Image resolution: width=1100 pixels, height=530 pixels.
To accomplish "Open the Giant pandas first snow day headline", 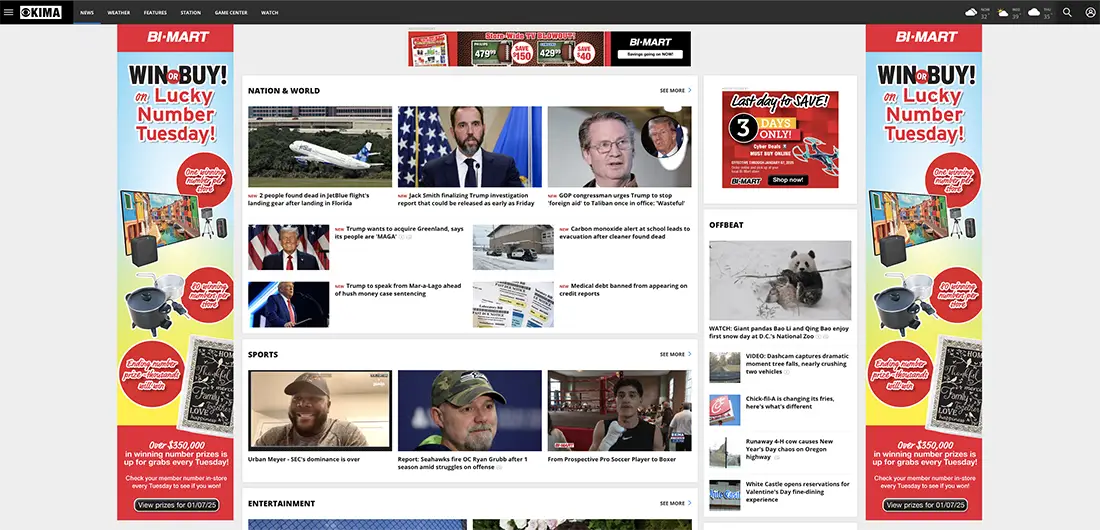I will click(x=779, y=332).
